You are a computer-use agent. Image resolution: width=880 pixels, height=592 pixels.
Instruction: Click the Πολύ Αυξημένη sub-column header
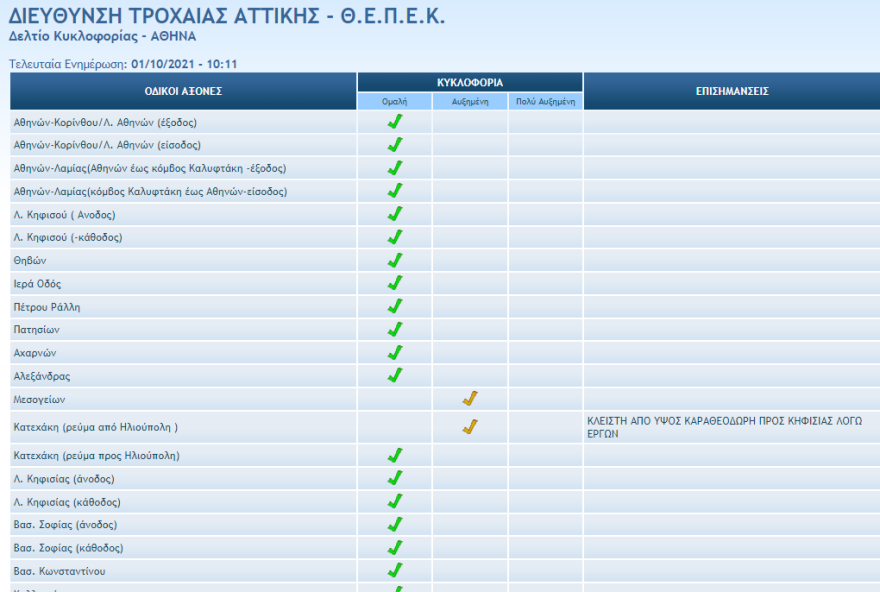pyautogui.click(x=545, y=102)
